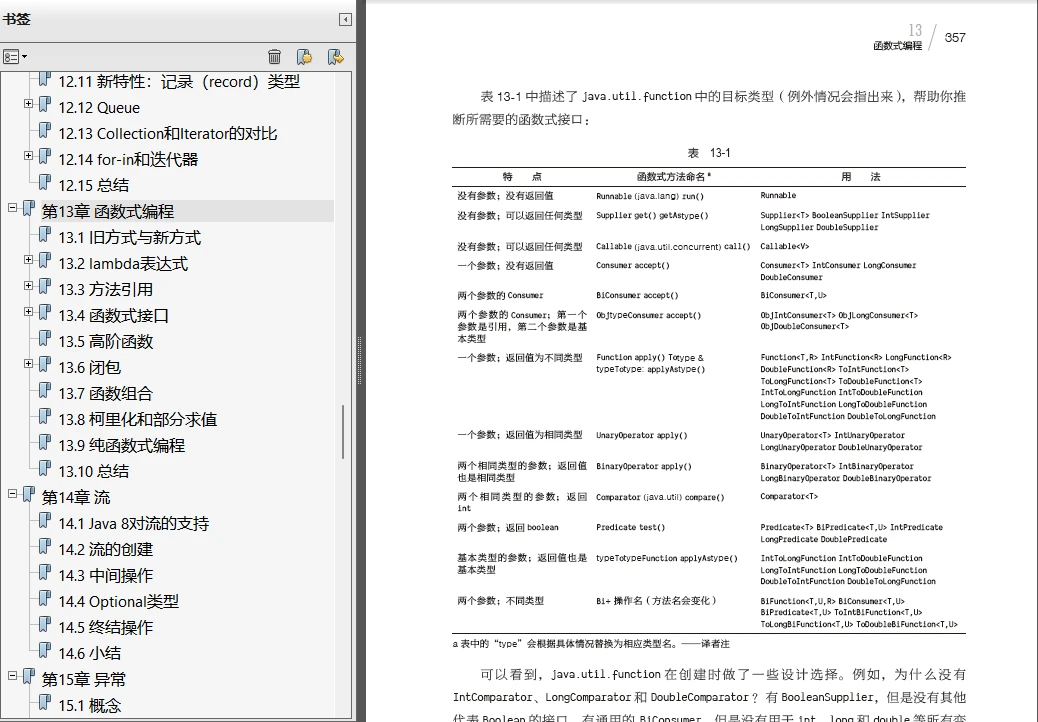Click the expand current bookmark icon

[x=336, y=57]
